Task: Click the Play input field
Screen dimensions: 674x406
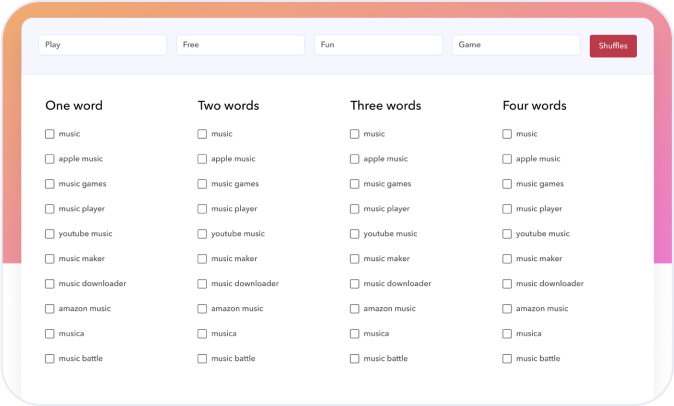Action: tap(102, 45)
